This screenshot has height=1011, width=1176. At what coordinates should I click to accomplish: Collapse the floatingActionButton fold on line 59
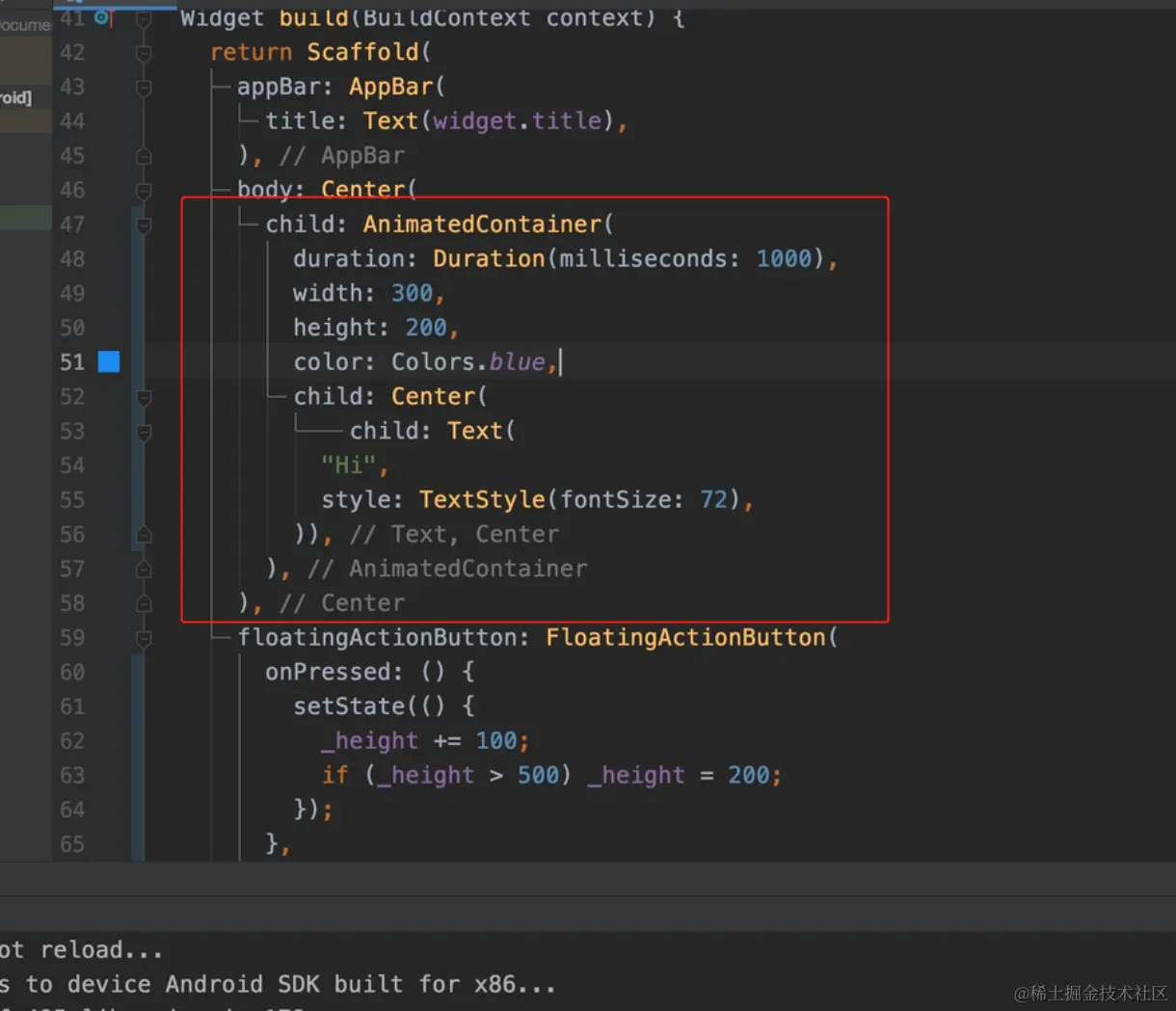(x=144, y=637)
